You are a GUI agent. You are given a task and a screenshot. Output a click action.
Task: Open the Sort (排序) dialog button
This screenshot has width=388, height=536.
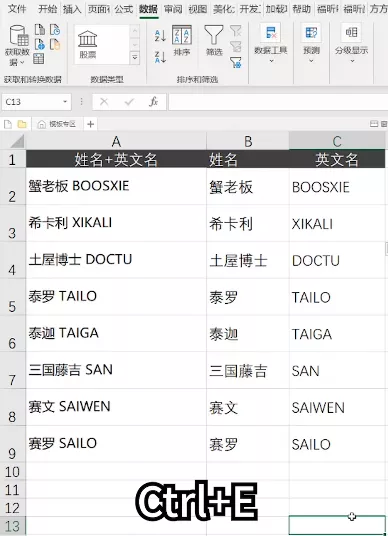click(182, 41)
